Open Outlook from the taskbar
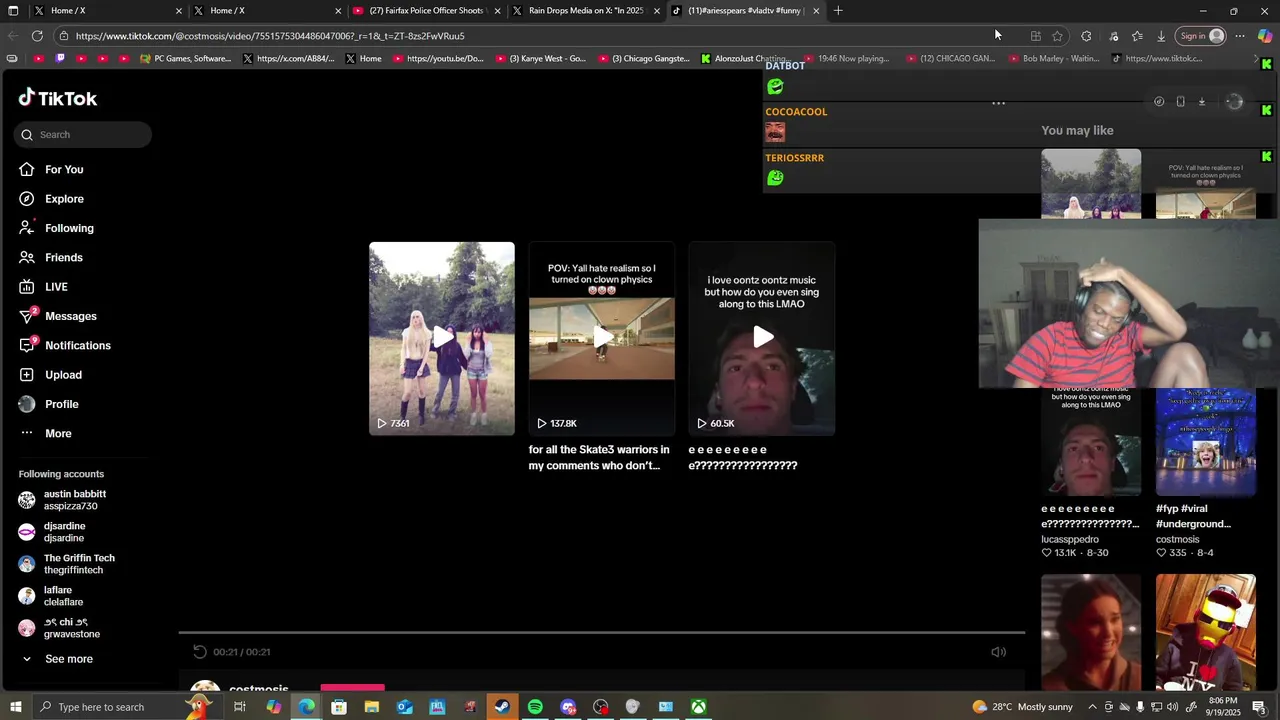1280x720 pixels. point(404,707)
